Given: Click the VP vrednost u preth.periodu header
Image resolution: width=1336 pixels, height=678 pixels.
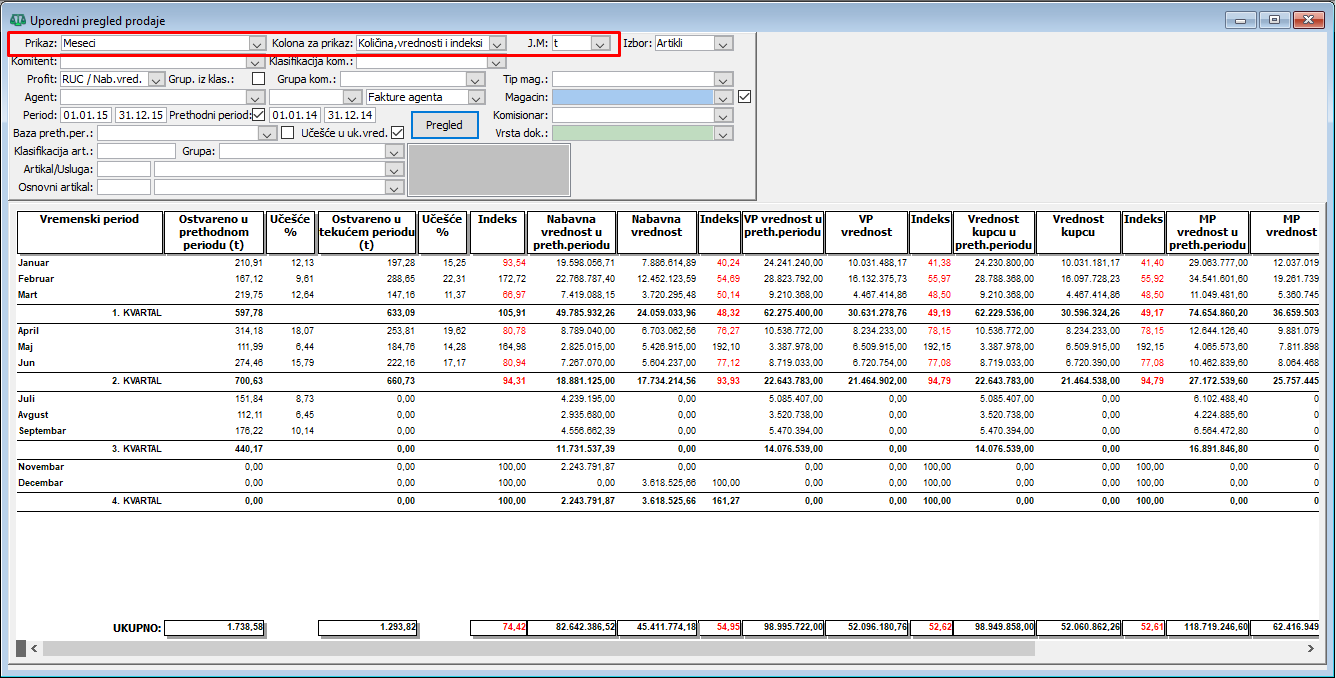Looking at the screenshot, I should click(x=783, y=232).
